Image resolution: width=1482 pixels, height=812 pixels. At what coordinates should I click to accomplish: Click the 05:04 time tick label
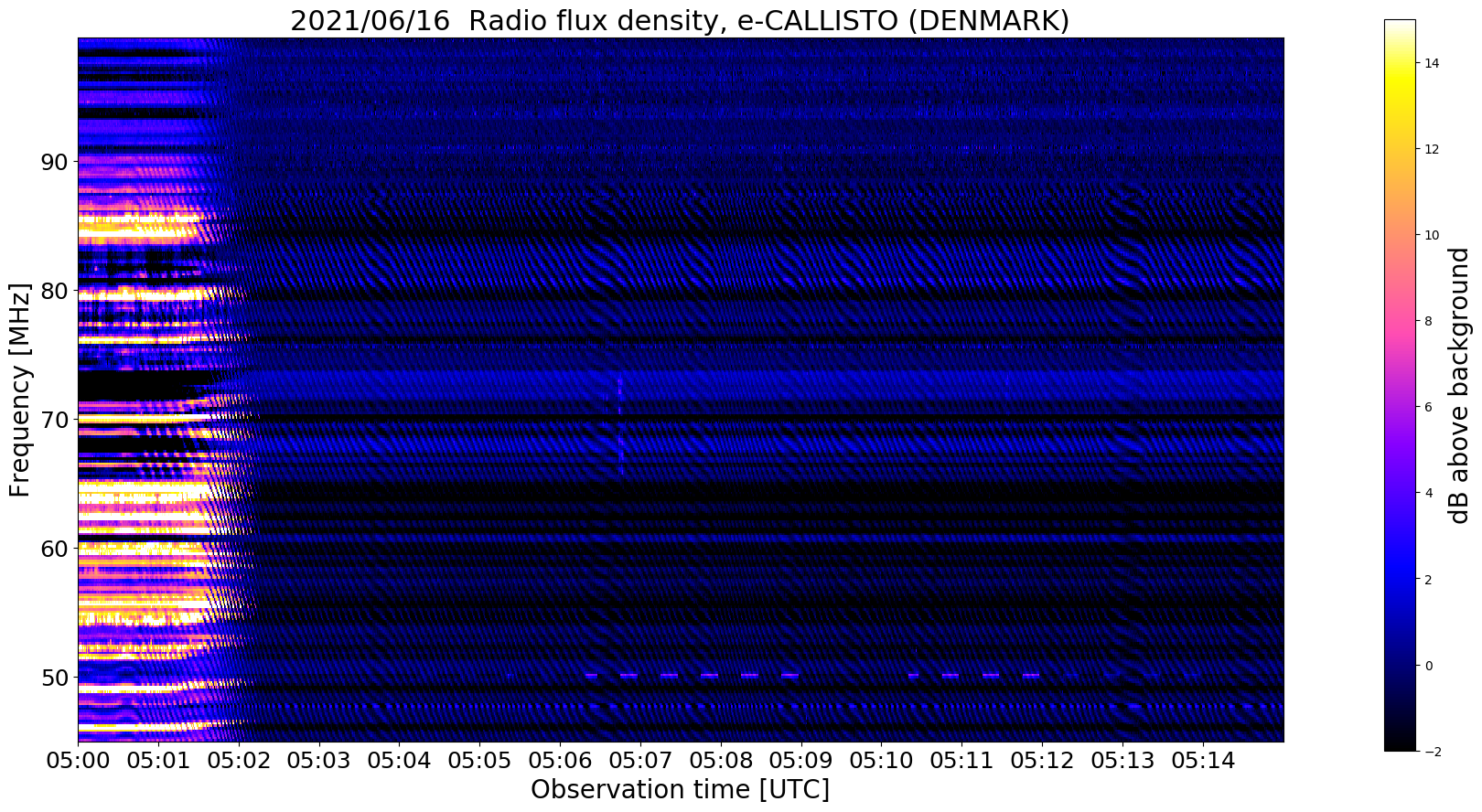pyautogui.click(x=399, y=760)
